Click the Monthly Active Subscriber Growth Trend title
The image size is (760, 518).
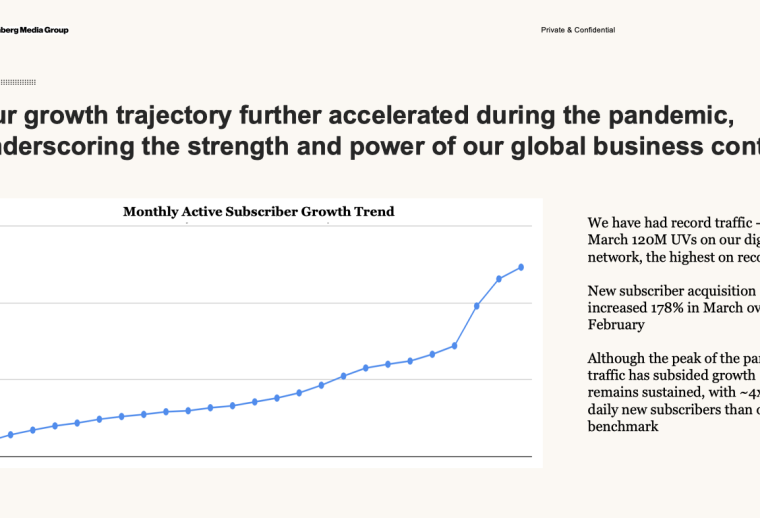tap(258, 211)
